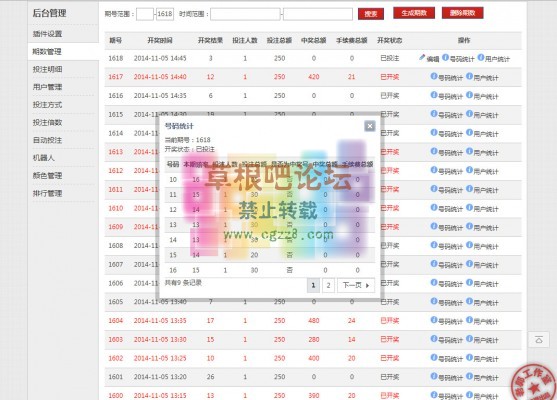Open 号码统计 icon for period 1610
This screenshot has width=557, height=400.
click(434, 207)
